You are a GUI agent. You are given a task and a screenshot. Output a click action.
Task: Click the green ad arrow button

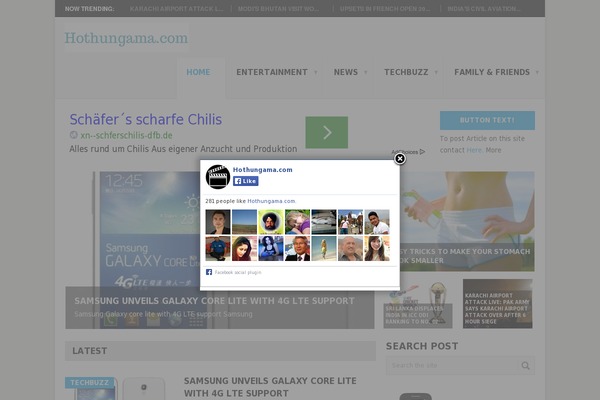(x=326, y=132)
